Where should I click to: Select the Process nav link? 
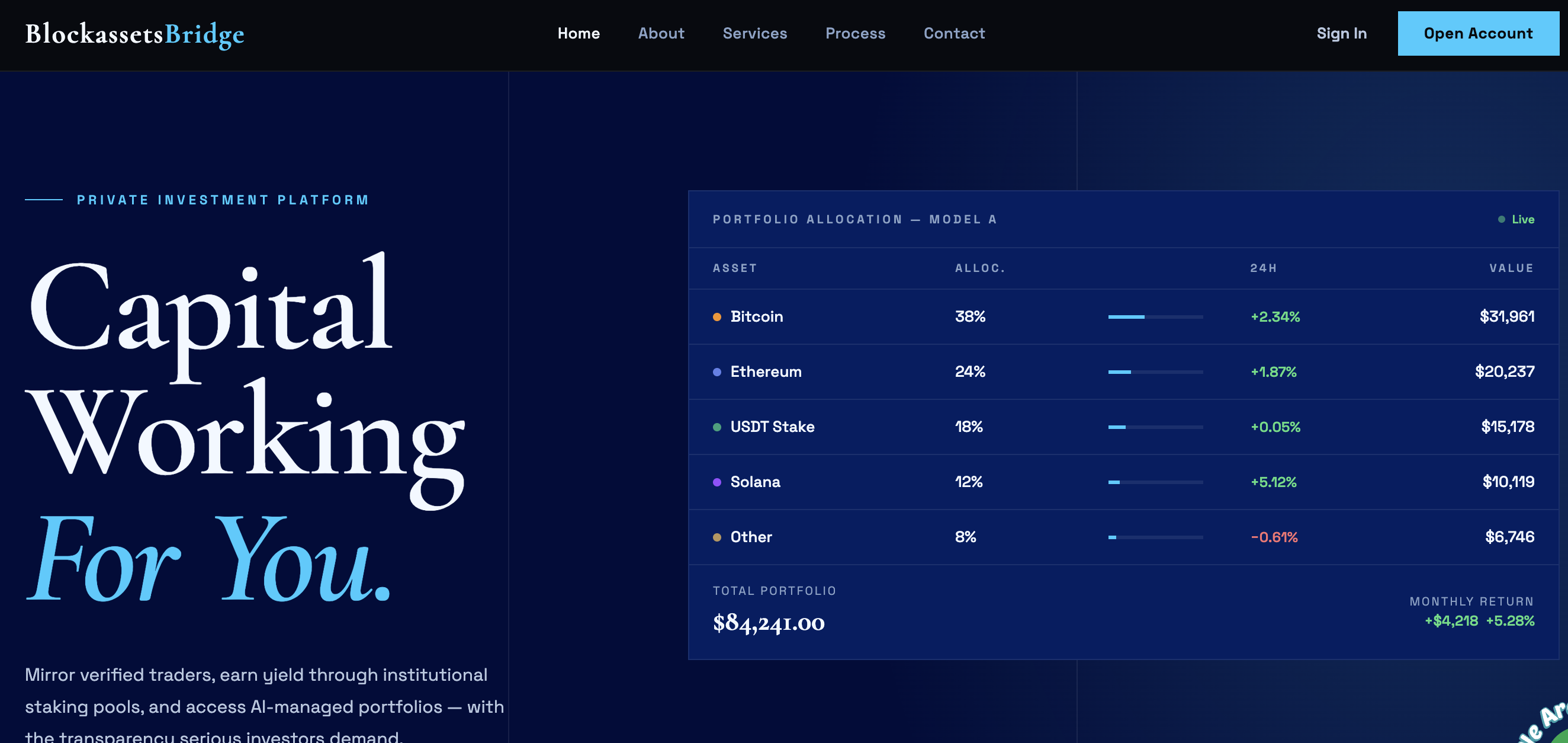click(855, 34)
